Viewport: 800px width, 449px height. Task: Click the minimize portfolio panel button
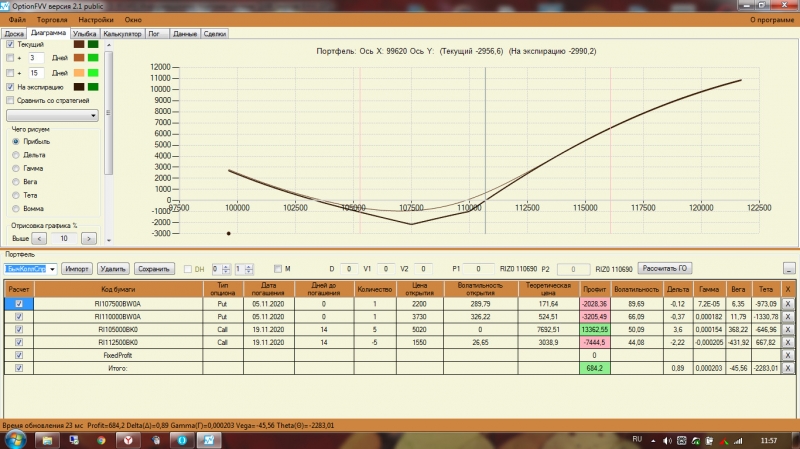[x=789, y=268]
